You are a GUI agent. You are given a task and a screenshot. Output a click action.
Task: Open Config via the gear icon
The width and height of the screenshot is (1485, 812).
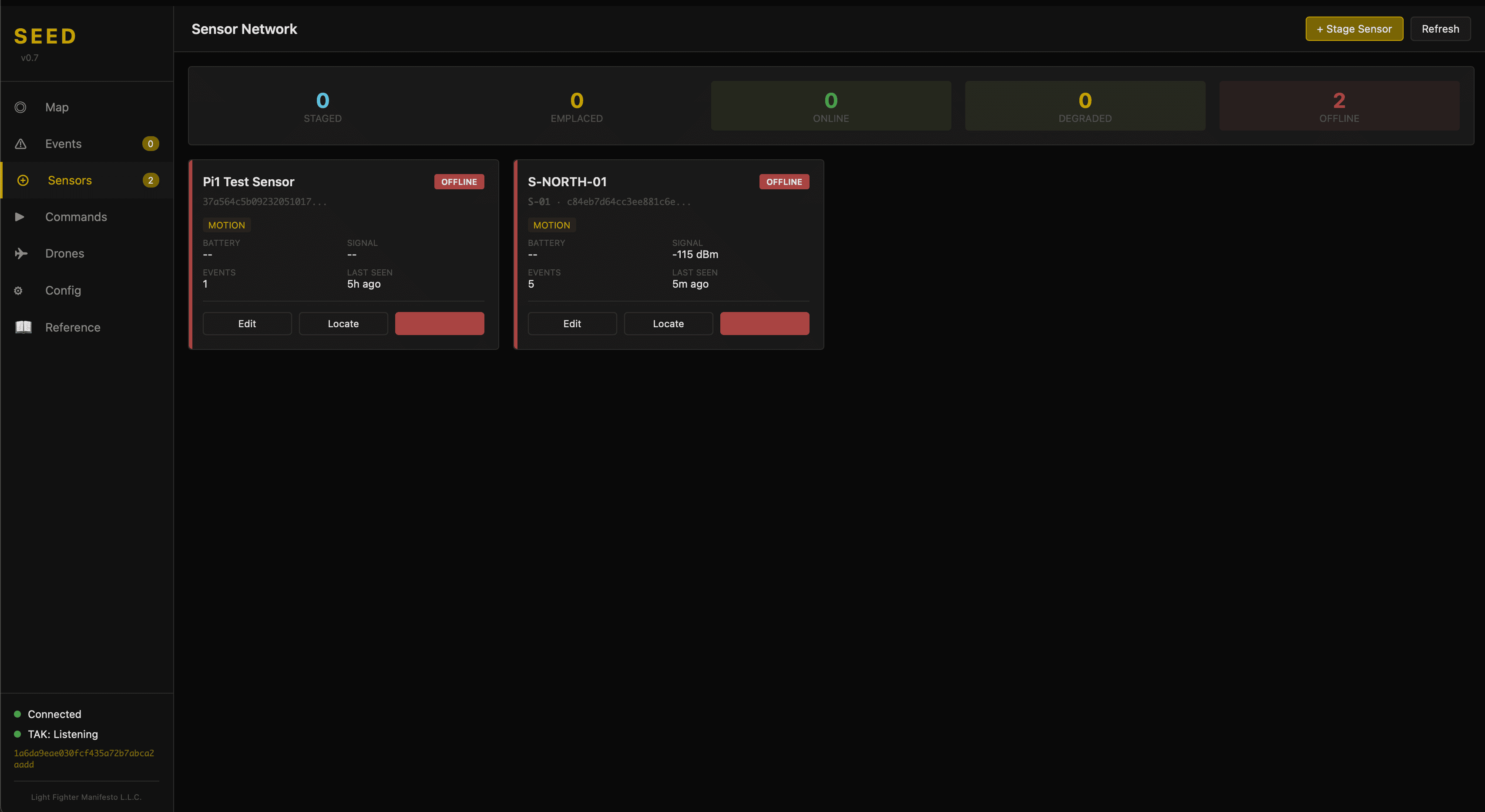pos(18,290)
